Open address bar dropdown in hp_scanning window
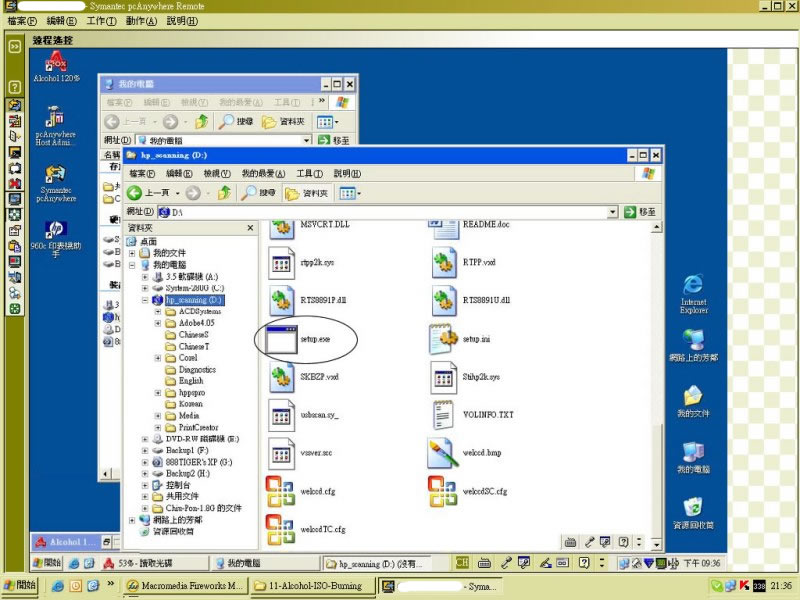The height and width of the screenshot is (600, 800). click(612, 212)
